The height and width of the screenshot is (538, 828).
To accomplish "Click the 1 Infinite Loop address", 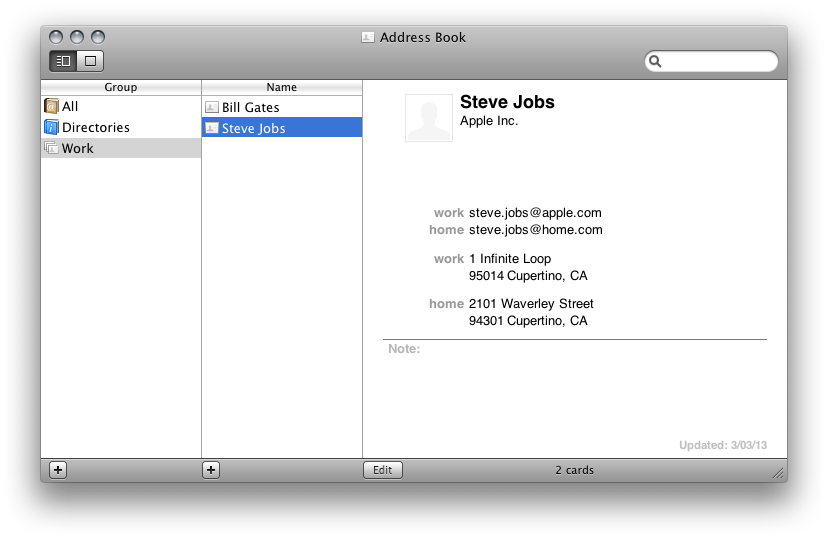I will coord(510,259).
